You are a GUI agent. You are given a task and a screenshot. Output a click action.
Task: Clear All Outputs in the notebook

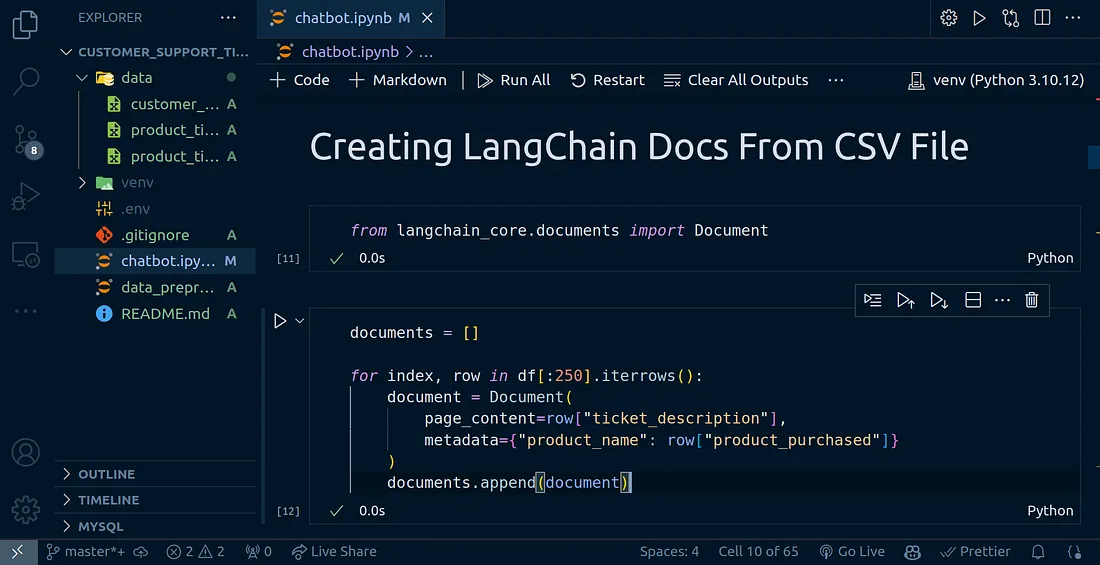[736, 80]
